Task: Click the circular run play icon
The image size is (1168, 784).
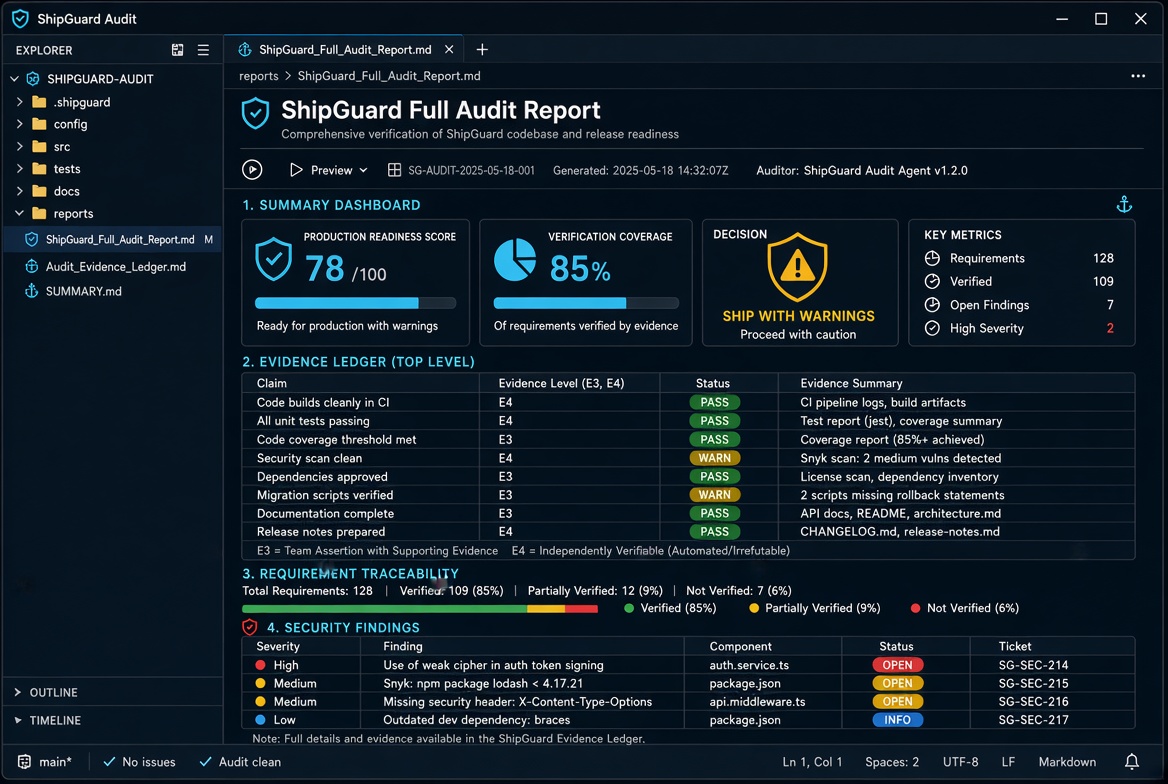Action: click(252, 170)
